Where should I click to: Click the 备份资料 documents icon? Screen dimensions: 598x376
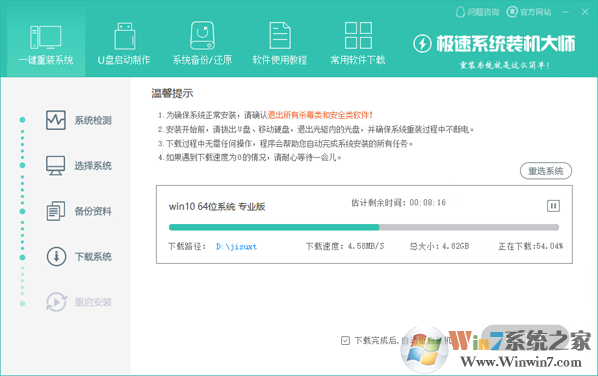pos(56,211)
